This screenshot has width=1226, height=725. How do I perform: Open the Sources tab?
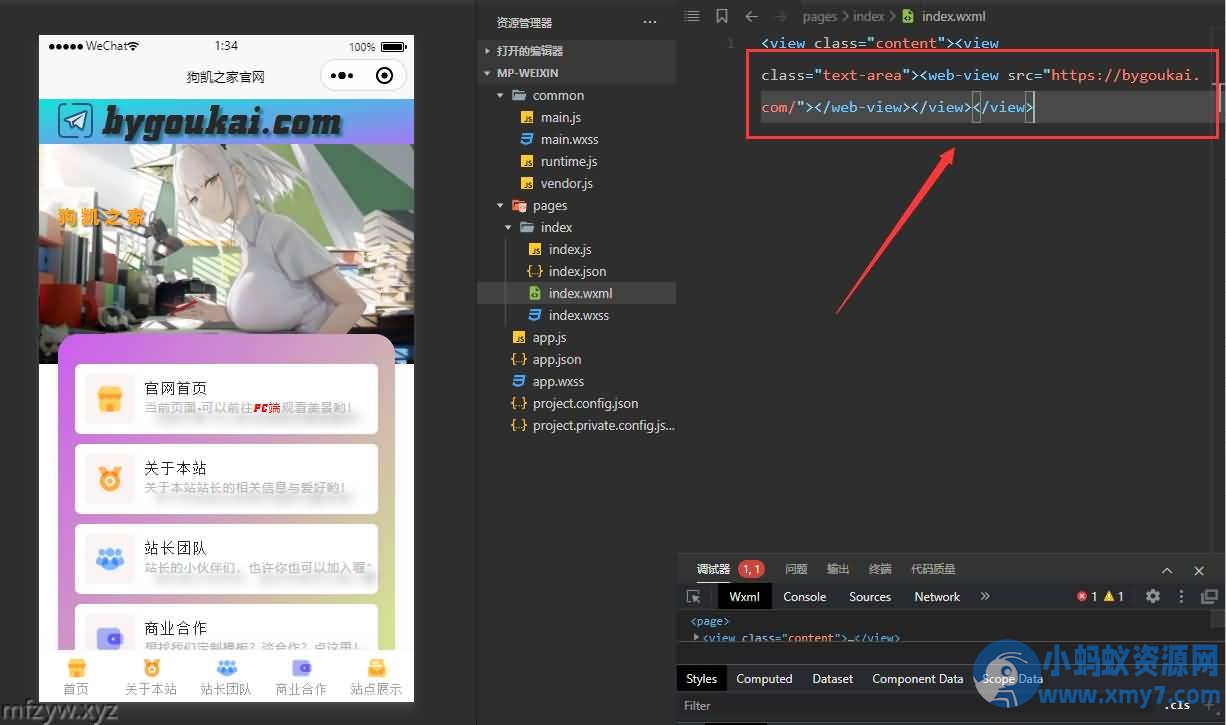[x=870, y=596]
